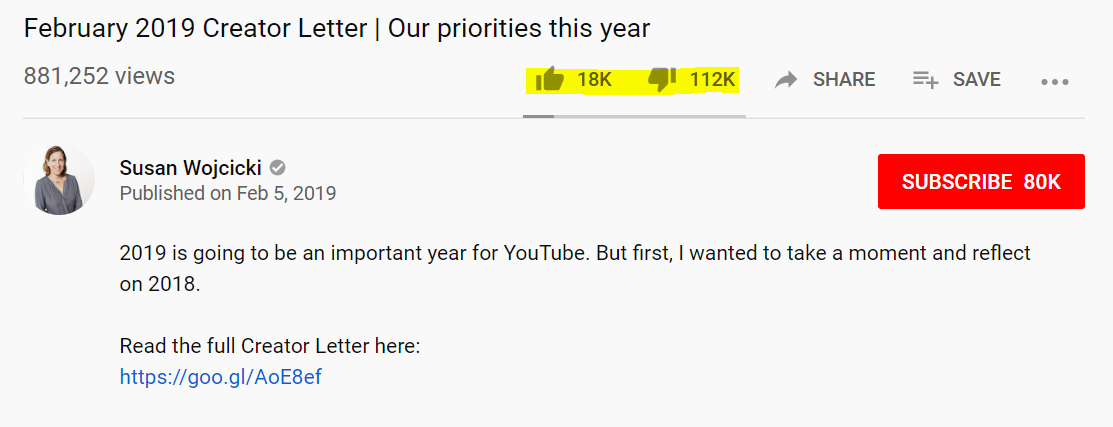The height and width of the screenshot is (427, 1113).
Task: Click the save to playlist icon
Action: [x=925, y=80]
